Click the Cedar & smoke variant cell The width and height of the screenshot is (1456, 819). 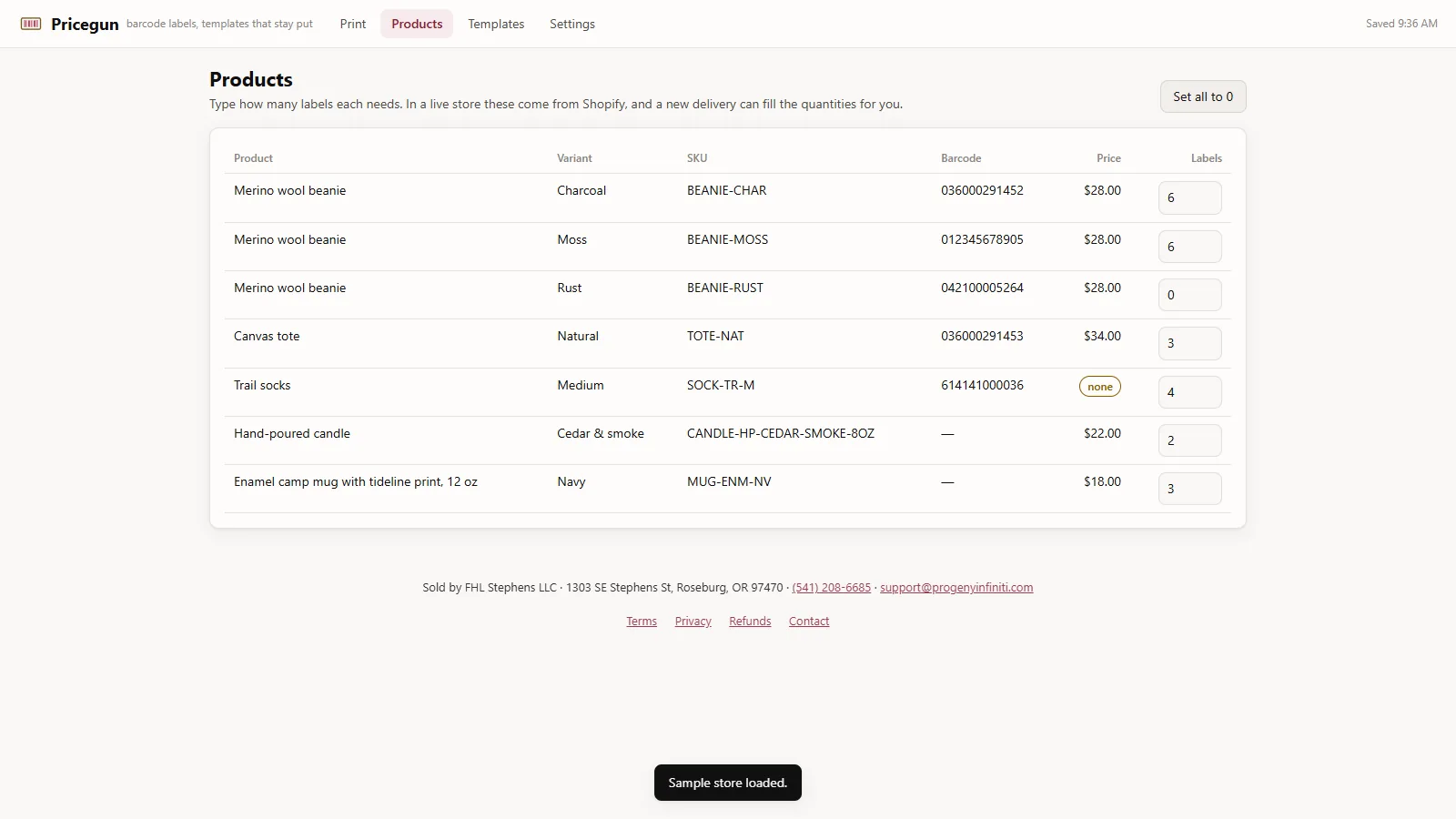601,434
